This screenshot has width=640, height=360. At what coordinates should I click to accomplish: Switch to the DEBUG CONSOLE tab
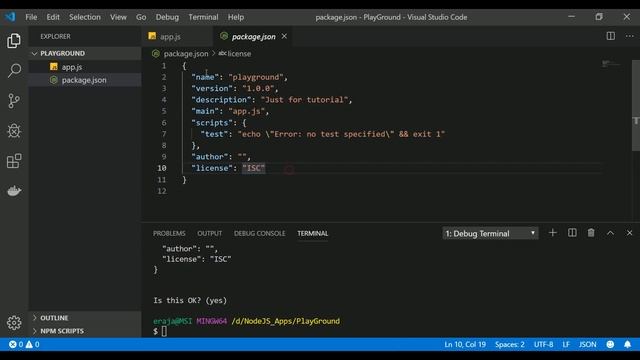(259, 233)
